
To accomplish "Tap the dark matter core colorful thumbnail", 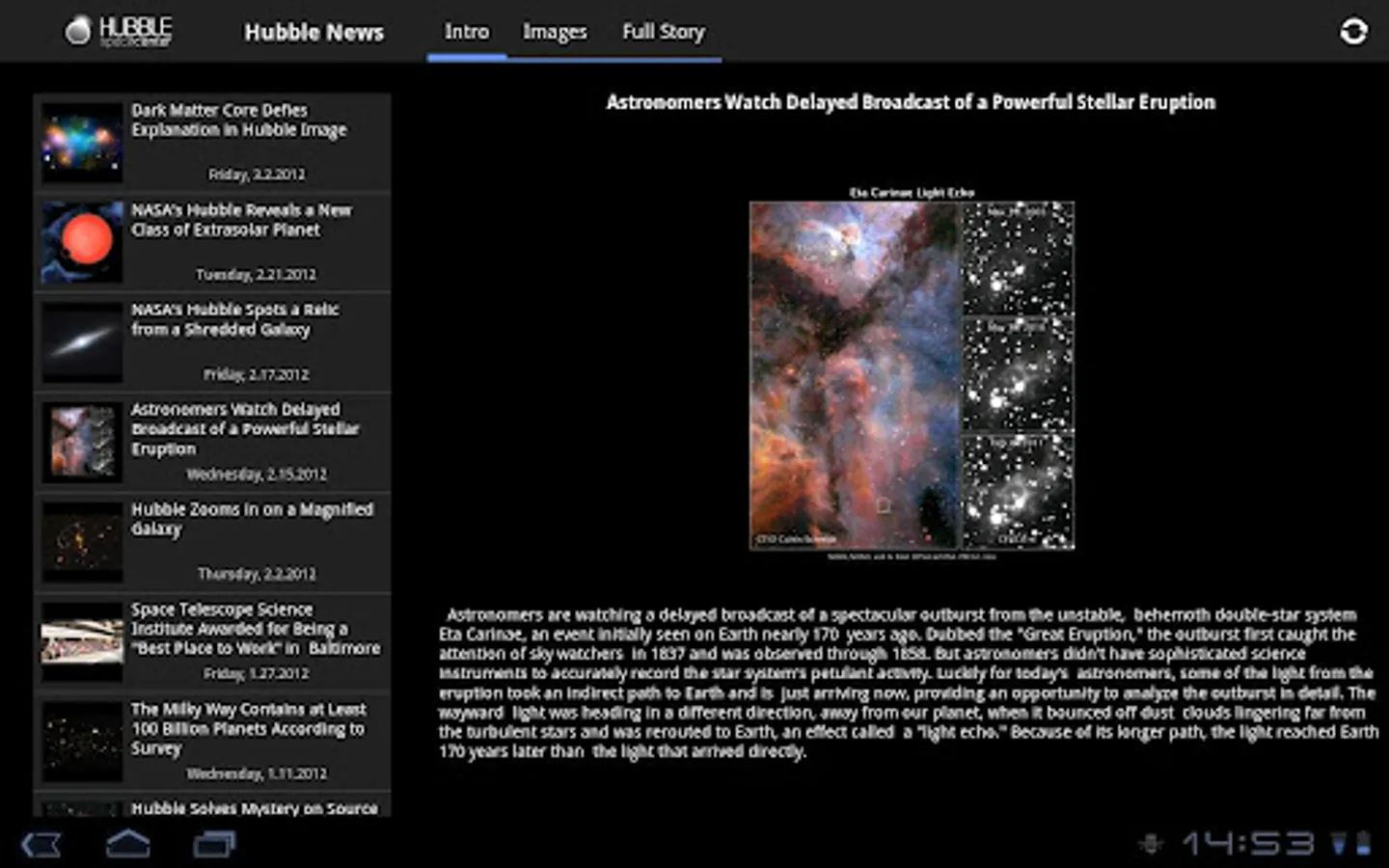I will pos(82,143).
